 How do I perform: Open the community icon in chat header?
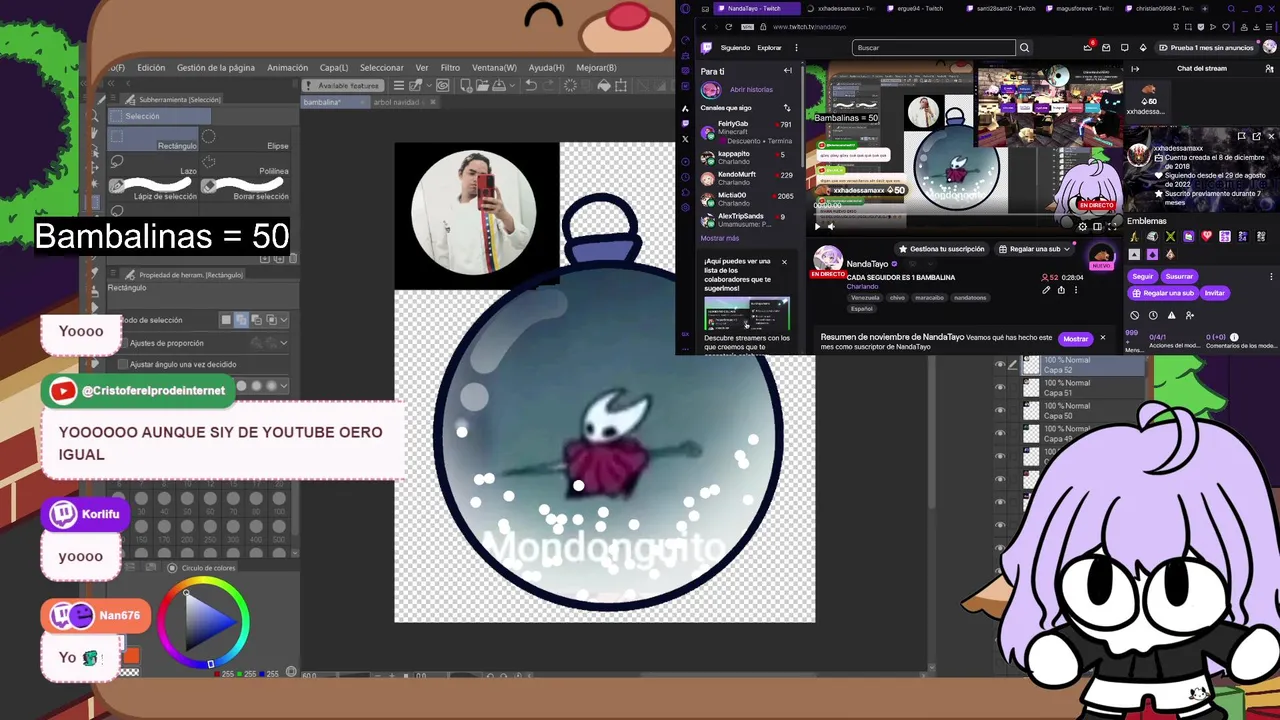[x=1271, y=69]
